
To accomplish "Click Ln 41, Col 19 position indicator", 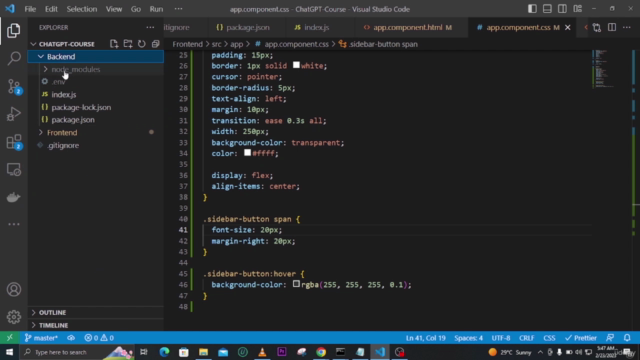I will 425,338.
